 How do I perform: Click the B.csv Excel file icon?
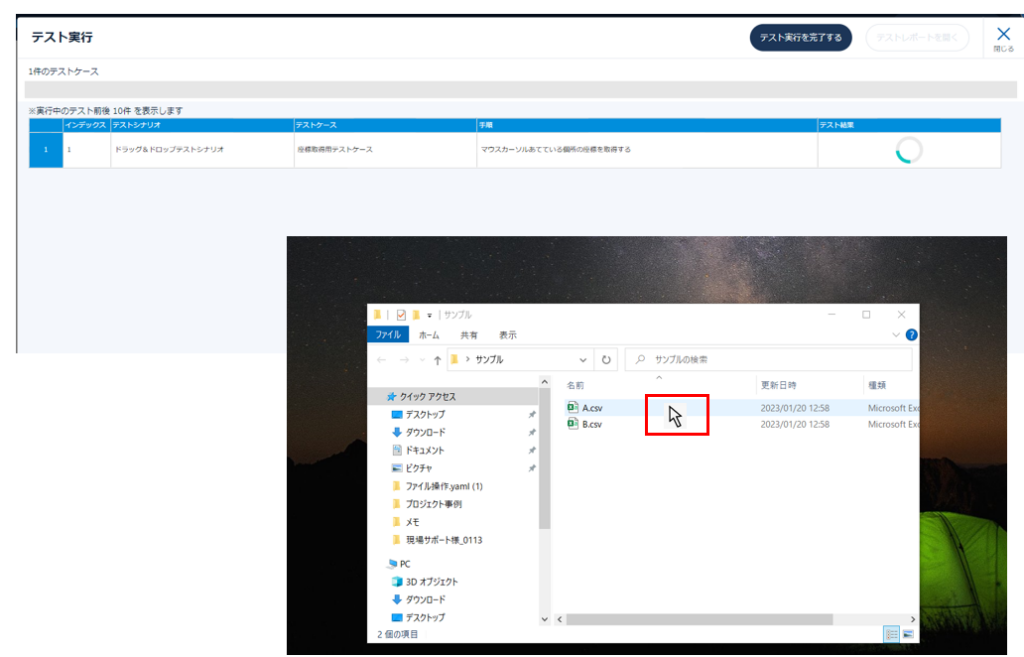pos(573,424)
